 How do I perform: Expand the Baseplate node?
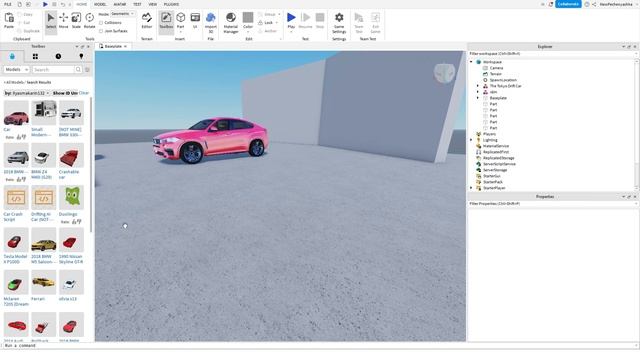478,98
